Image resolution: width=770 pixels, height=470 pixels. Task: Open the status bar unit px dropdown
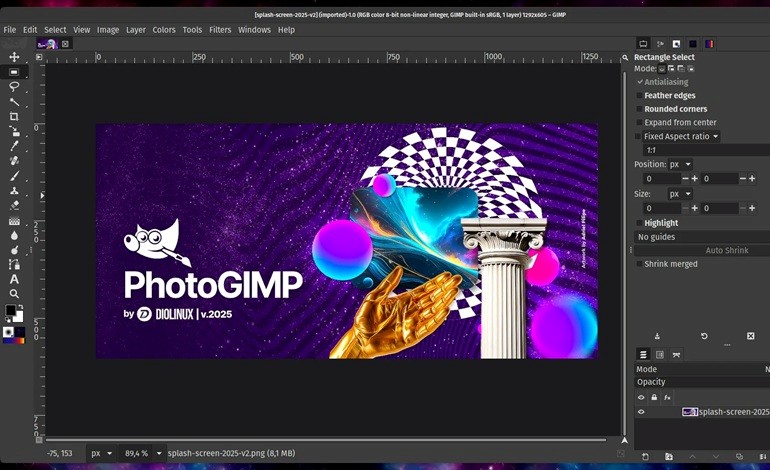click(x=102, y=453)
